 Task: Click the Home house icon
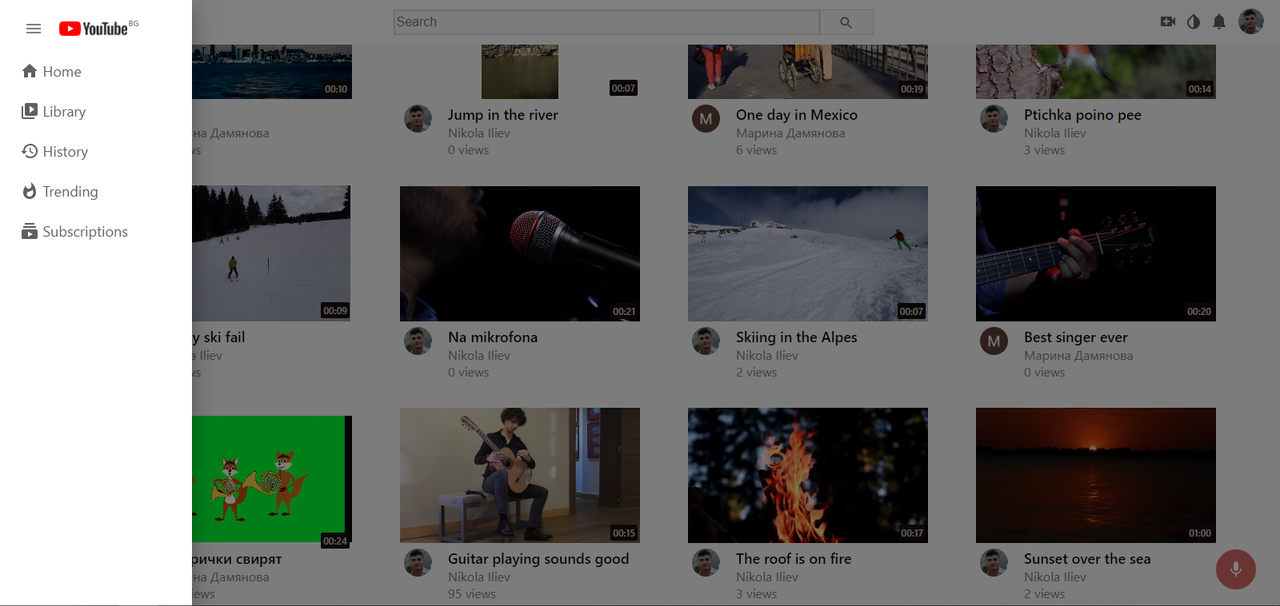point(29,71)
